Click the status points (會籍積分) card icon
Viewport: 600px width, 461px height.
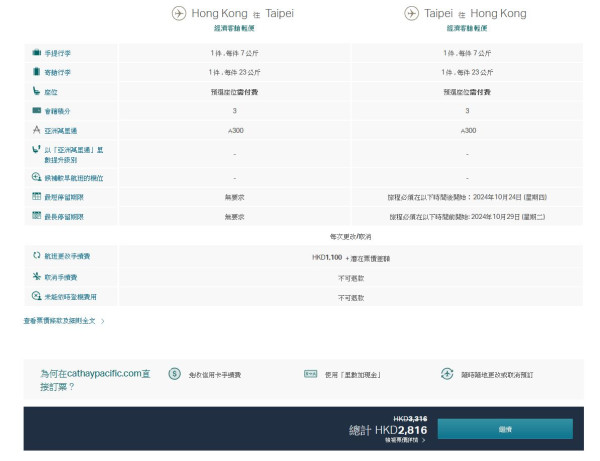[x=36, y=110]
